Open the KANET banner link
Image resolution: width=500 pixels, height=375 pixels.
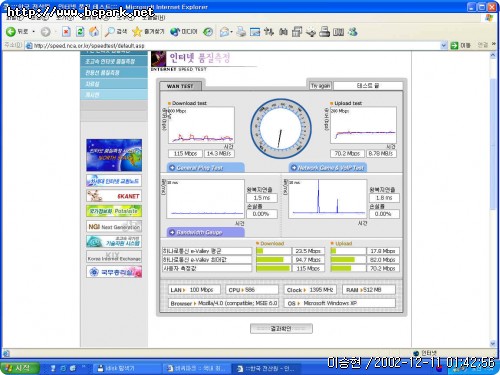(x=114, y=196)
